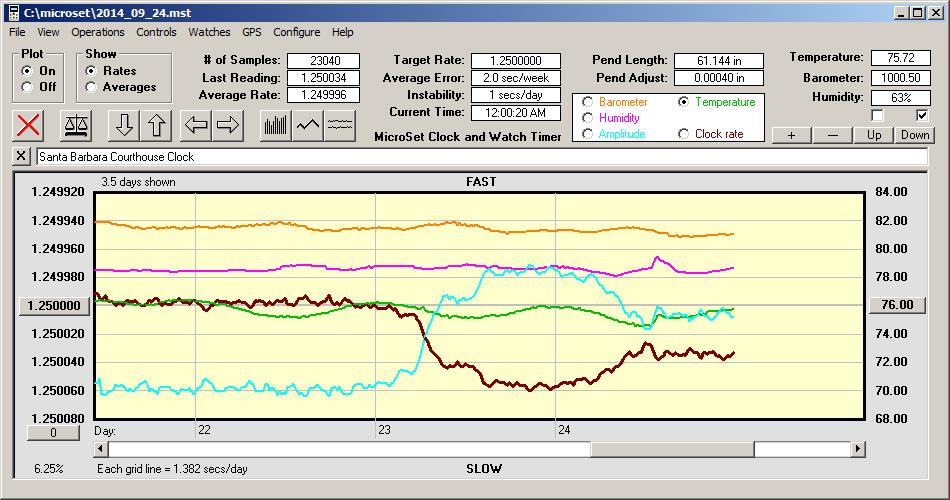Click the red X clear data icon
The image size is (950, 500).
28,125
